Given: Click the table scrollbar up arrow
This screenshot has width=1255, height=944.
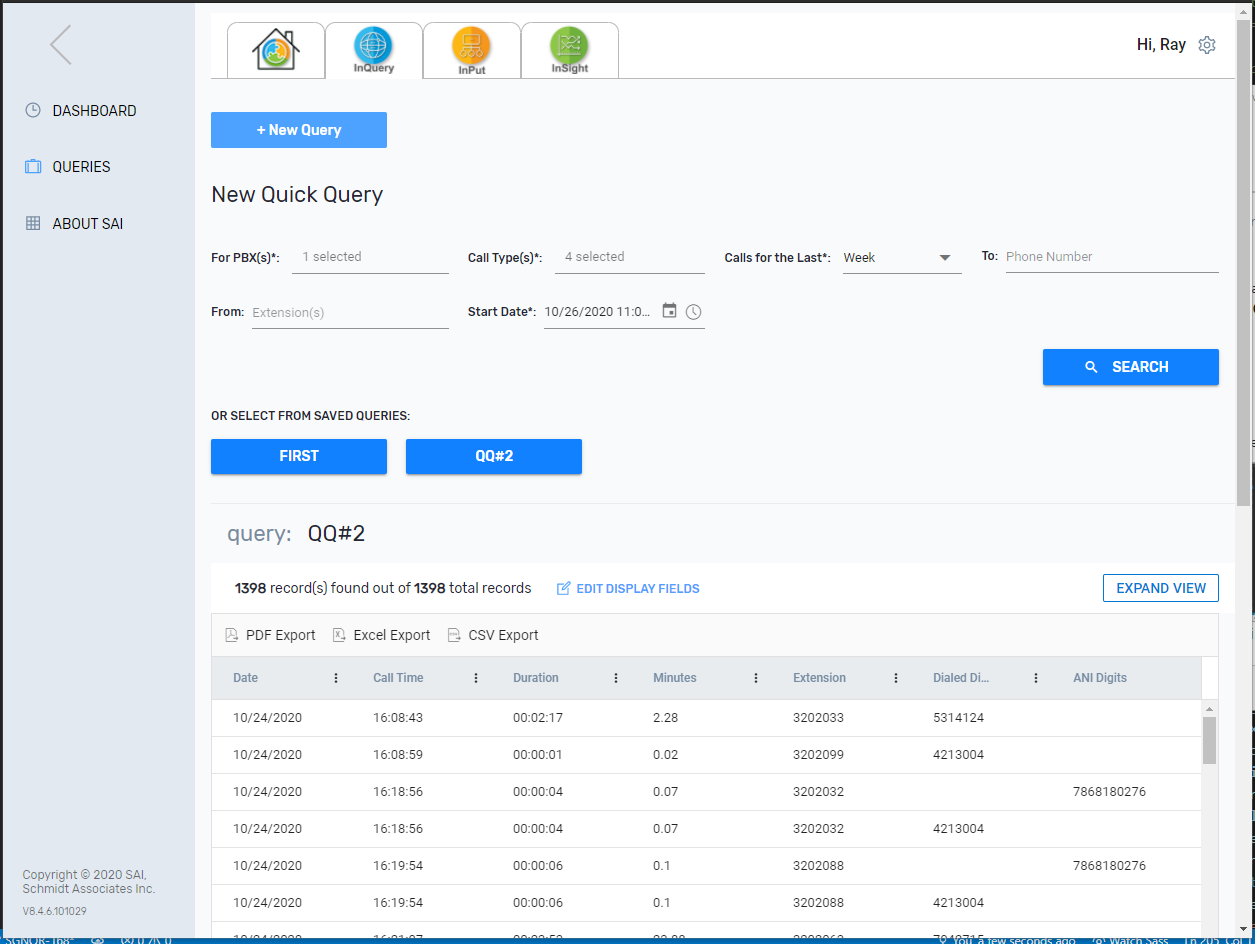Looking at the screenshot, I should click(x=1209, y=708).
